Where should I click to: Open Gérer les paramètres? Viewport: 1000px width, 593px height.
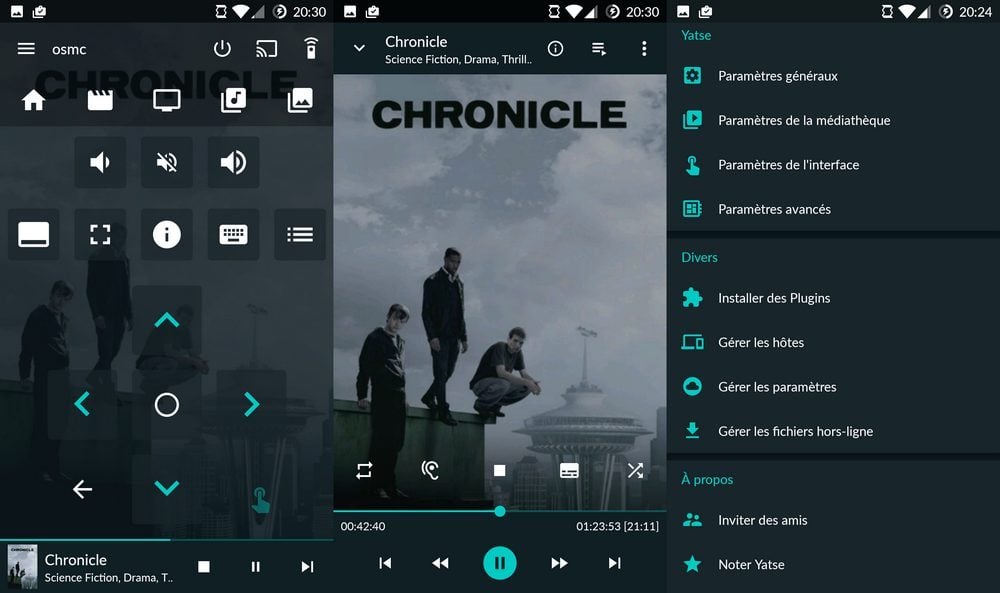coord(834,387)
